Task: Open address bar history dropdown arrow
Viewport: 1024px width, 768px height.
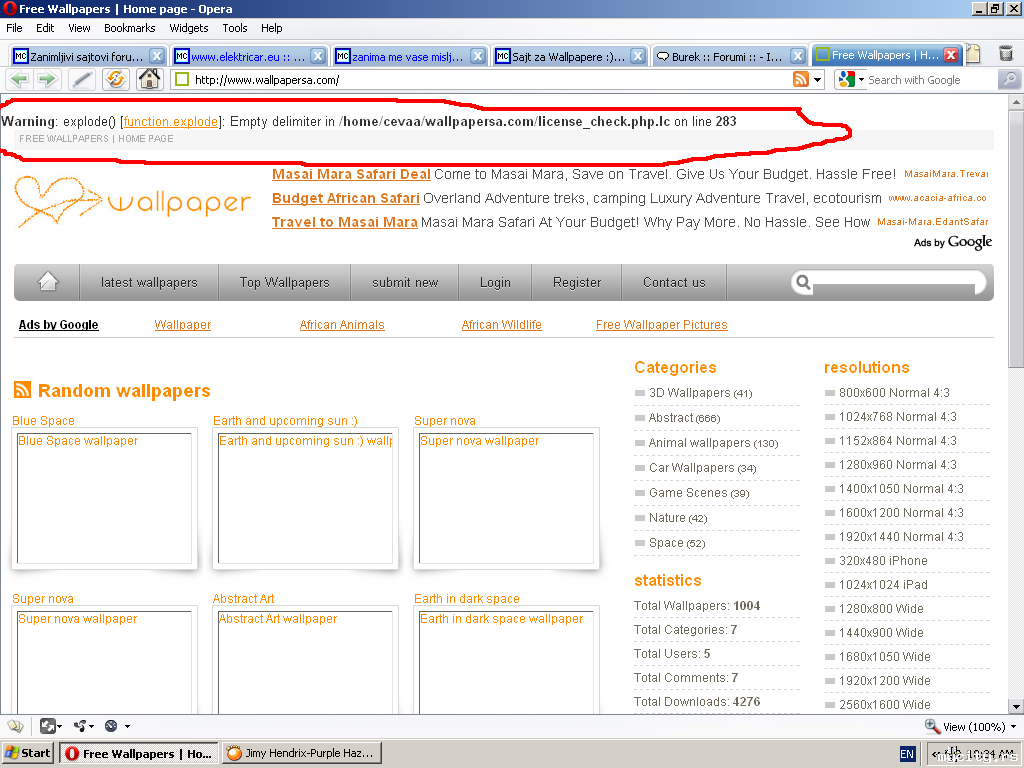Action: [817, 80]
